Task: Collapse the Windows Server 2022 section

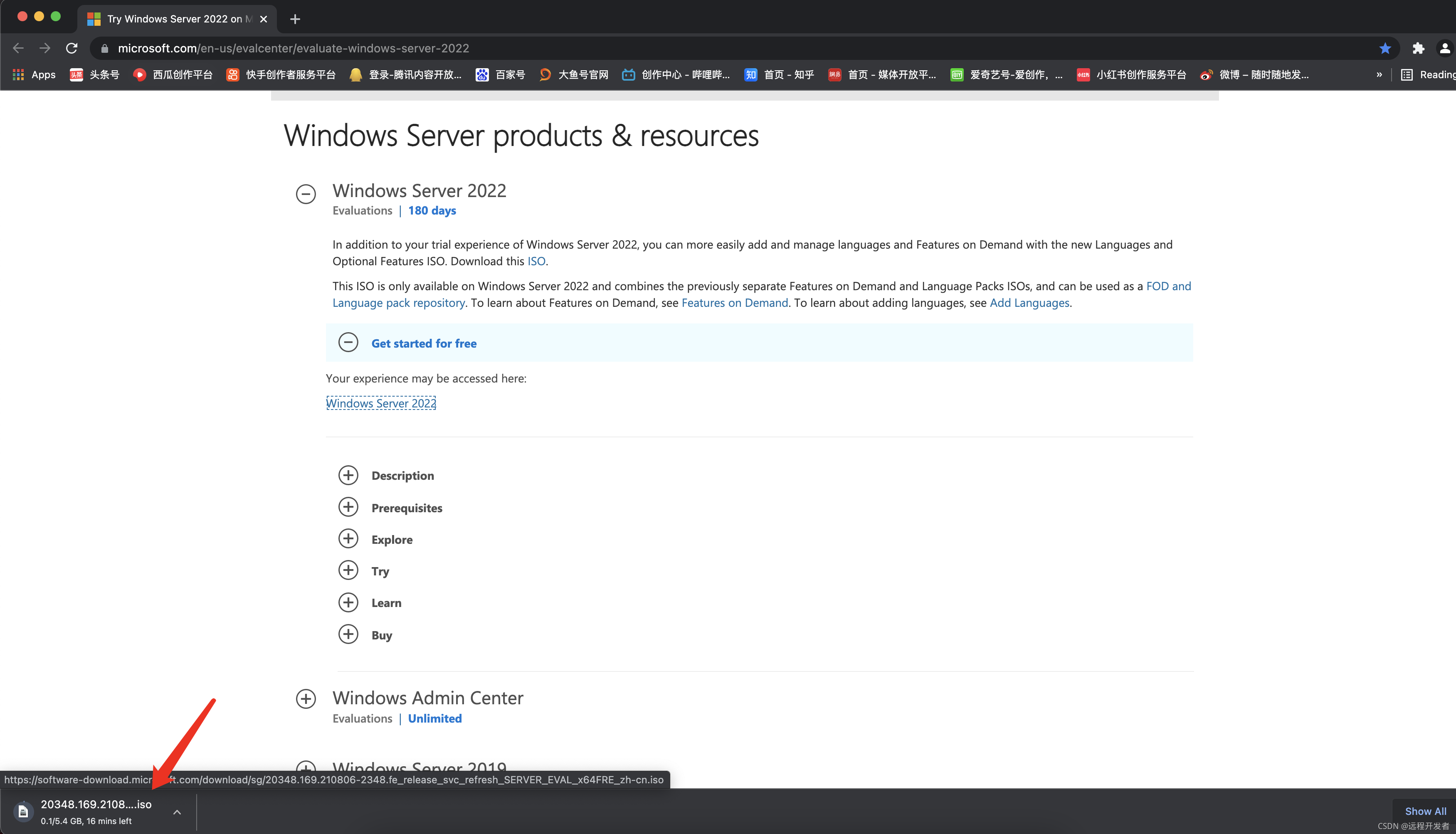Action: [306, 194]
